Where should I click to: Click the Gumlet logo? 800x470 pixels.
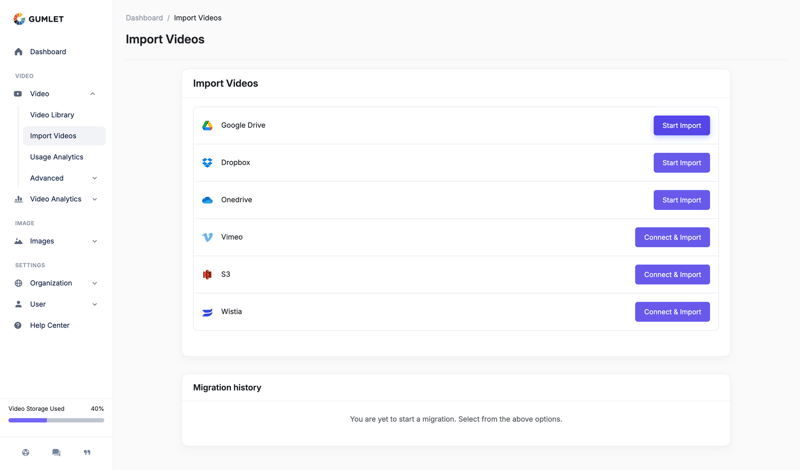[38, 19]
